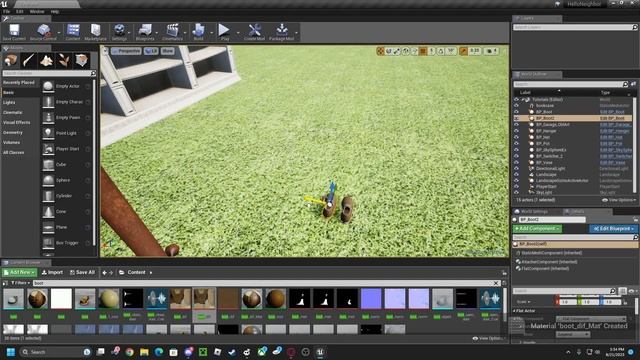Select the Foliage mode icon
Screen dimensions: 640x360
click(64, 60)
